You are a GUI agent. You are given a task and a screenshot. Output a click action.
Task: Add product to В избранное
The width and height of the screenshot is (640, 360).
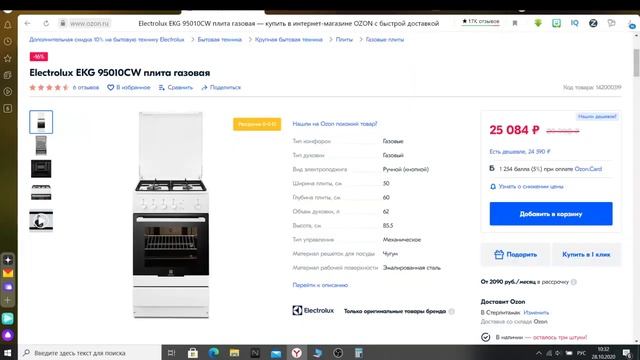[x=129, y=87]
